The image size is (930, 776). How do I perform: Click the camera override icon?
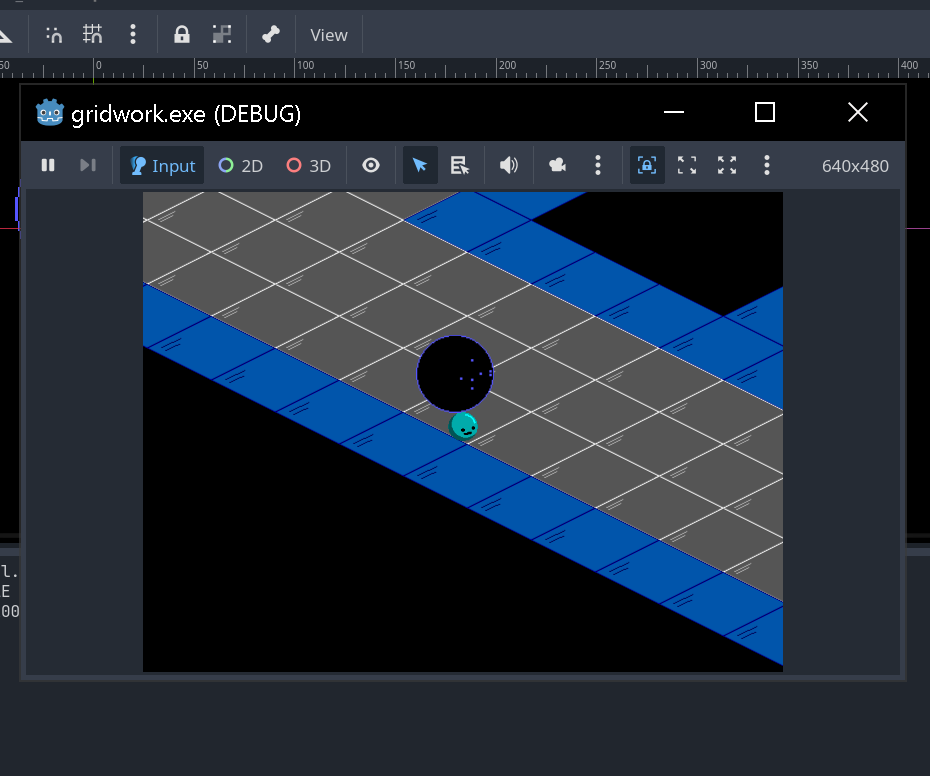pyautogui.click(x=558, y=165)
